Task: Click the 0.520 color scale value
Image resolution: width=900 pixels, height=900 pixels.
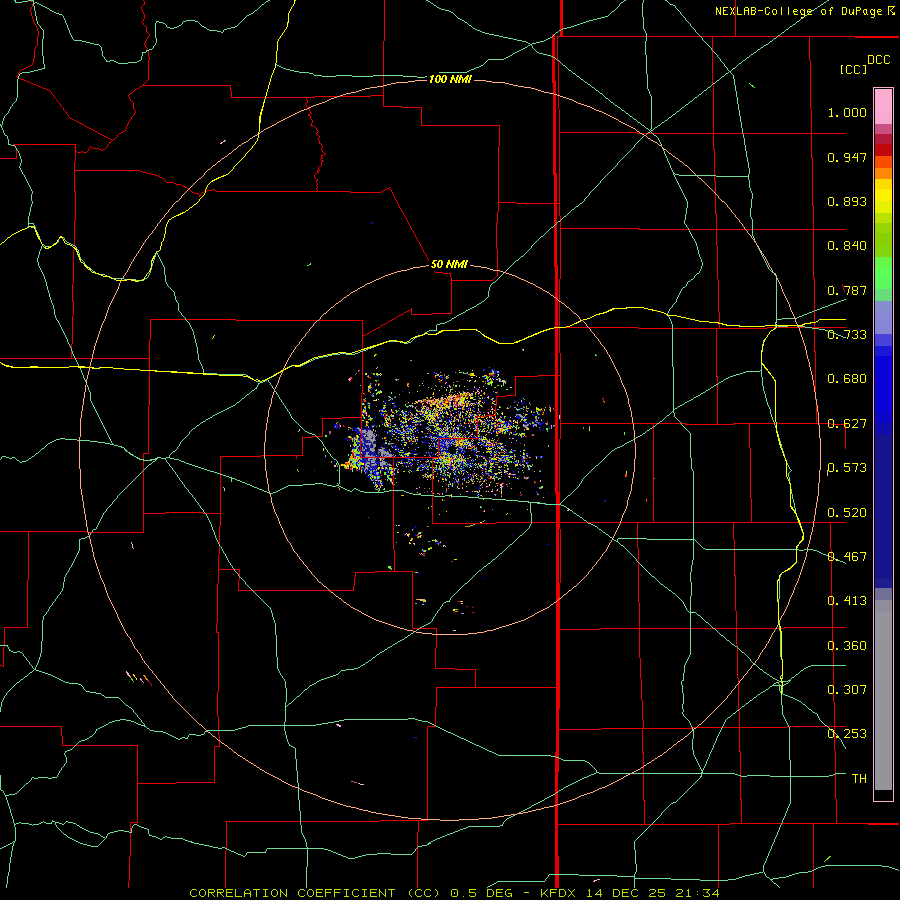Action: point(847,513)
